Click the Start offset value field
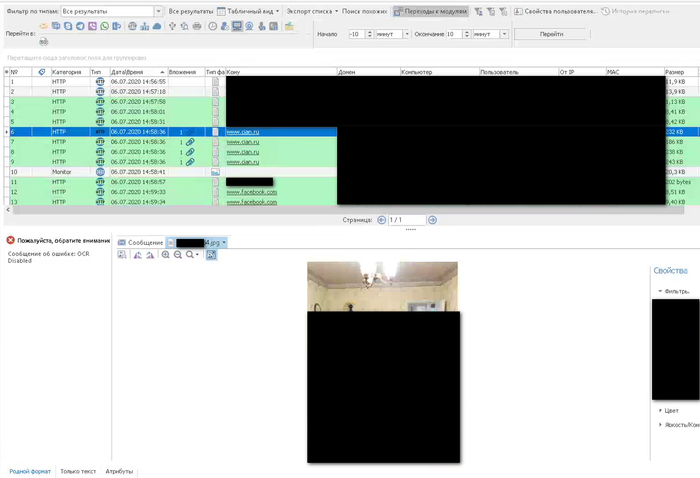Screen dimensions: 700x478 [x=357, y=34]
